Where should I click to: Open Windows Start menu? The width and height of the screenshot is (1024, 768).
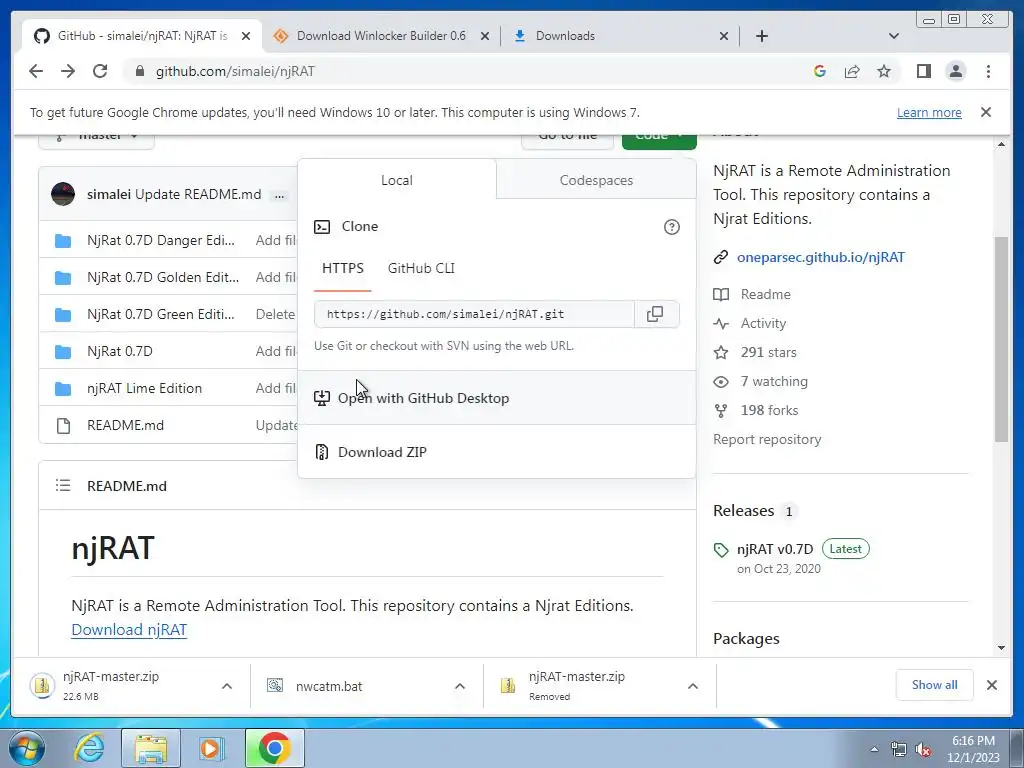coord(27,748)
